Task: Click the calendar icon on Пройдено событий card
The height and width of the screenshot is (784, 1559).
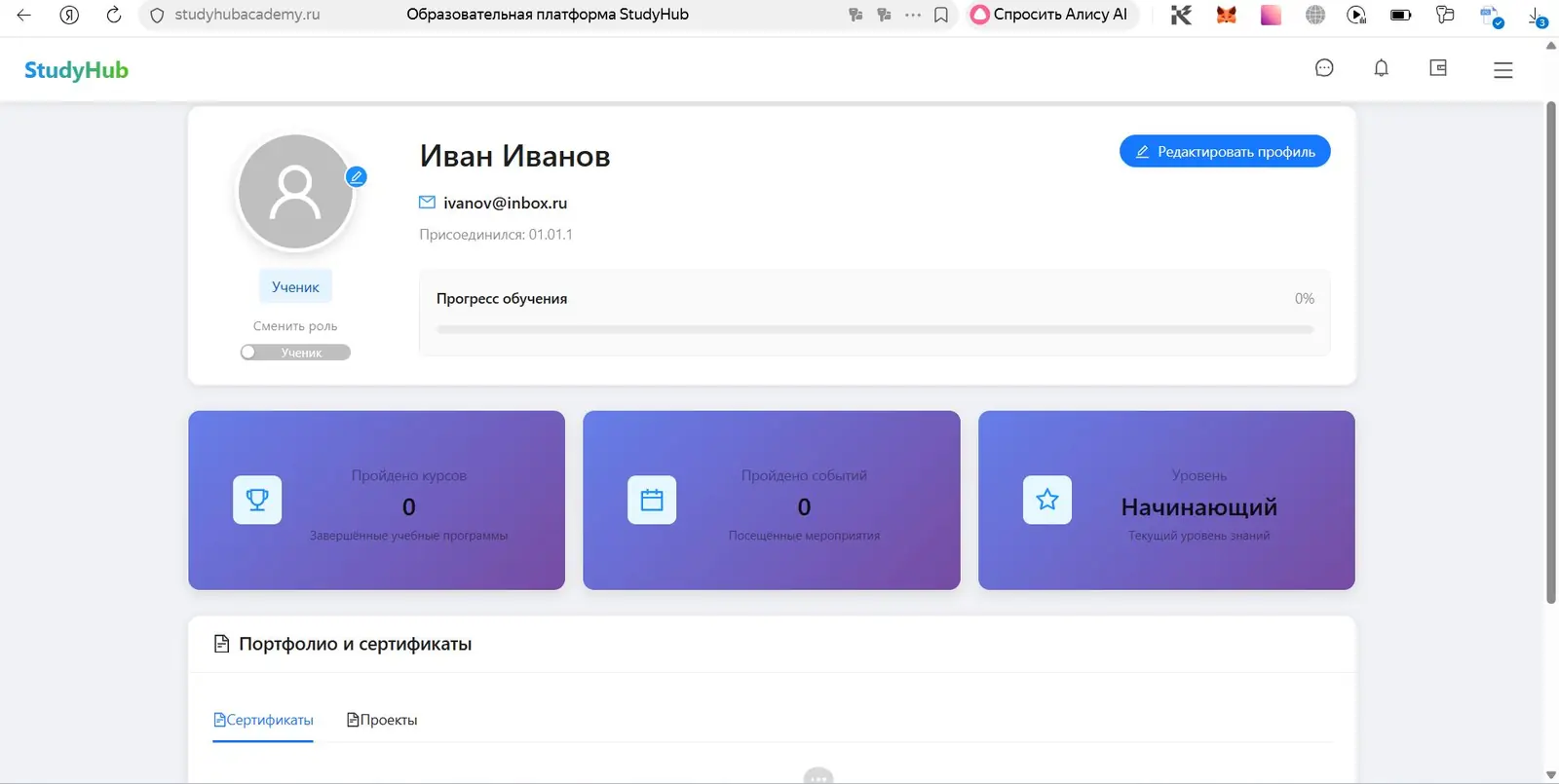Action: (x=652, y=500)
